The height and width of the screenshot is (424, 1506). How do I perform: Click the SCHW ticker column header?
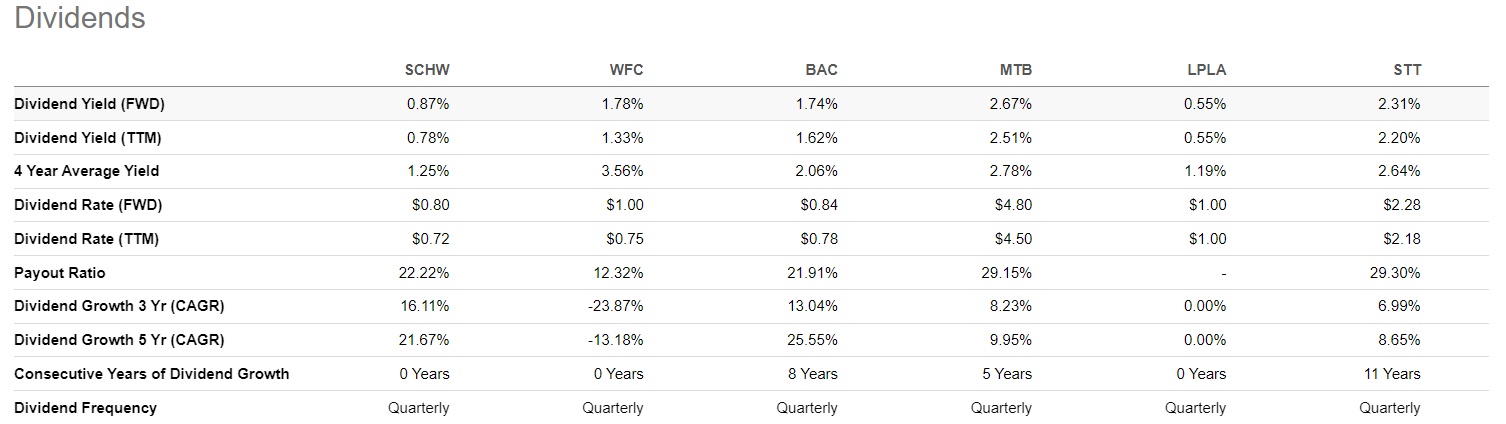coord(427,70)
